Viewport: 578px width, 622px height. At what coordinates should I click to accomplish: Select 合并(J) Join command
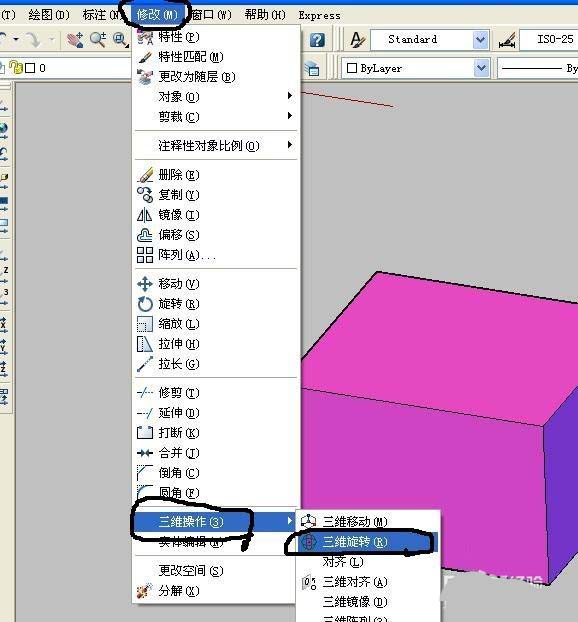click(216, 453)
